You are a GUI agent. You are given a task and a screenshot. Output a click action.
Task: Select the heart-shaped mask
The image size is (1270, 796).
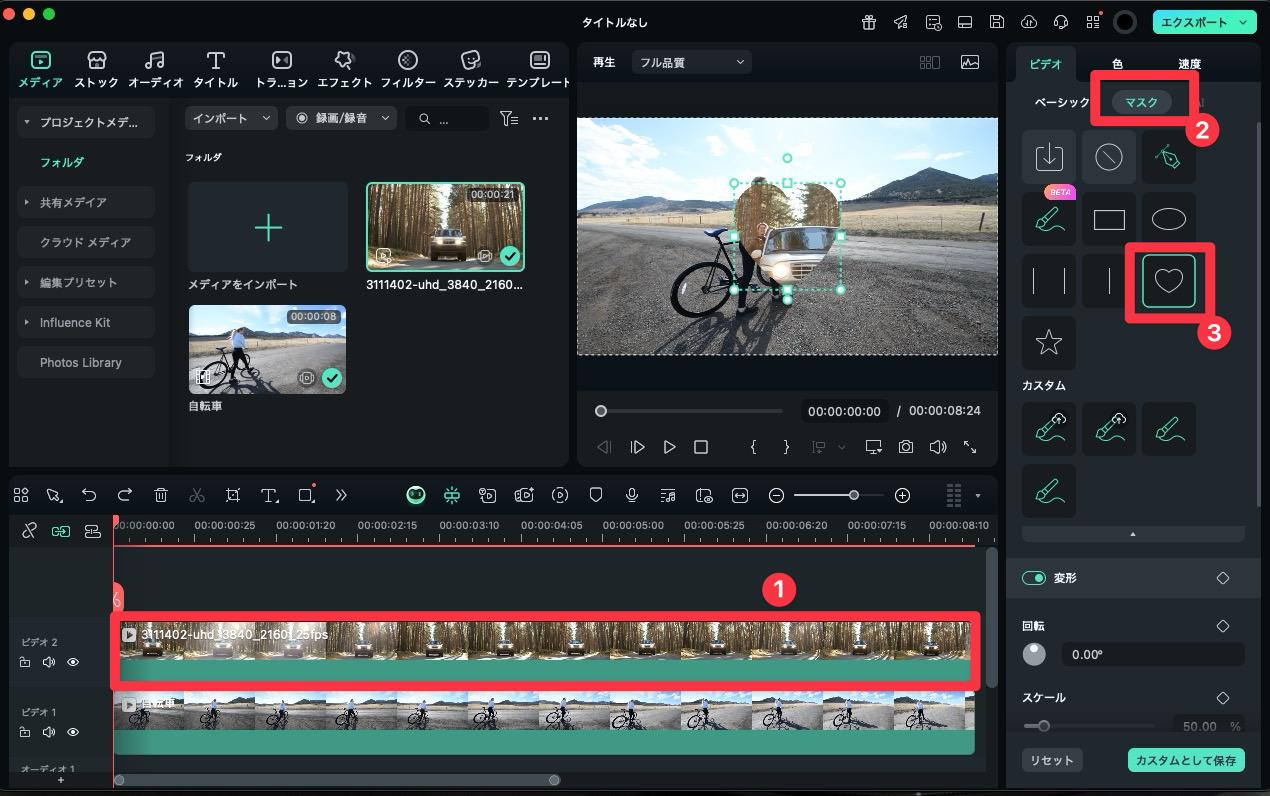pyautogui.click(x=1168, y=281)
